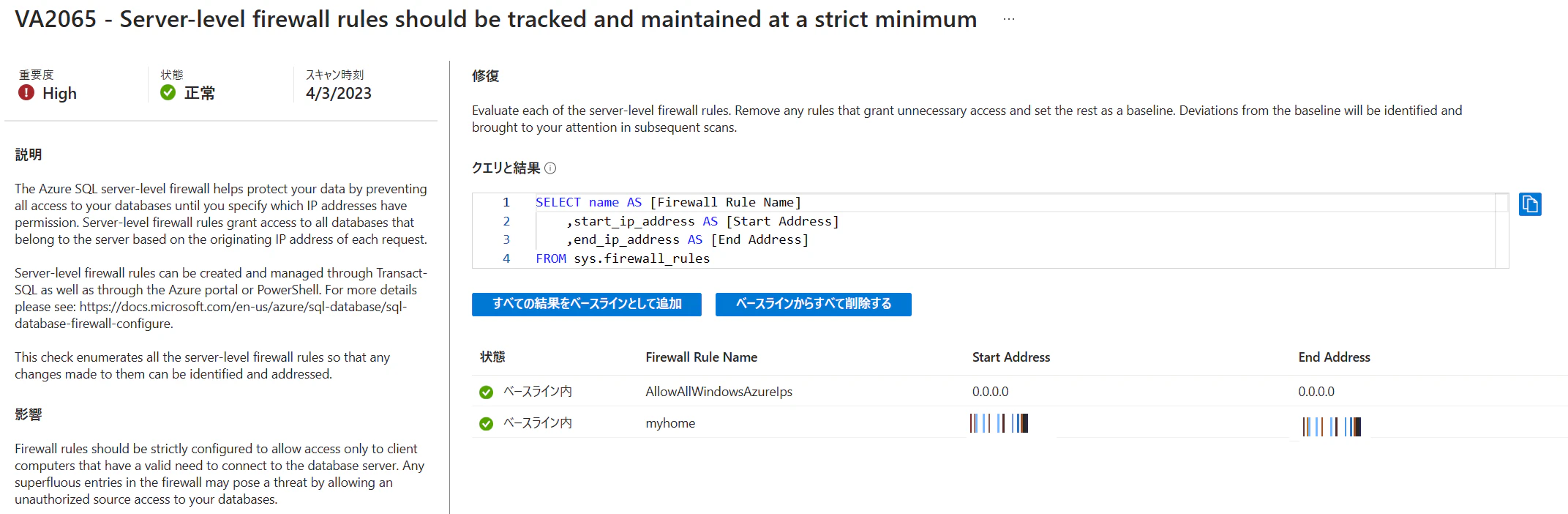
Task: Click the 重要度 label
Action: point(37,75)
